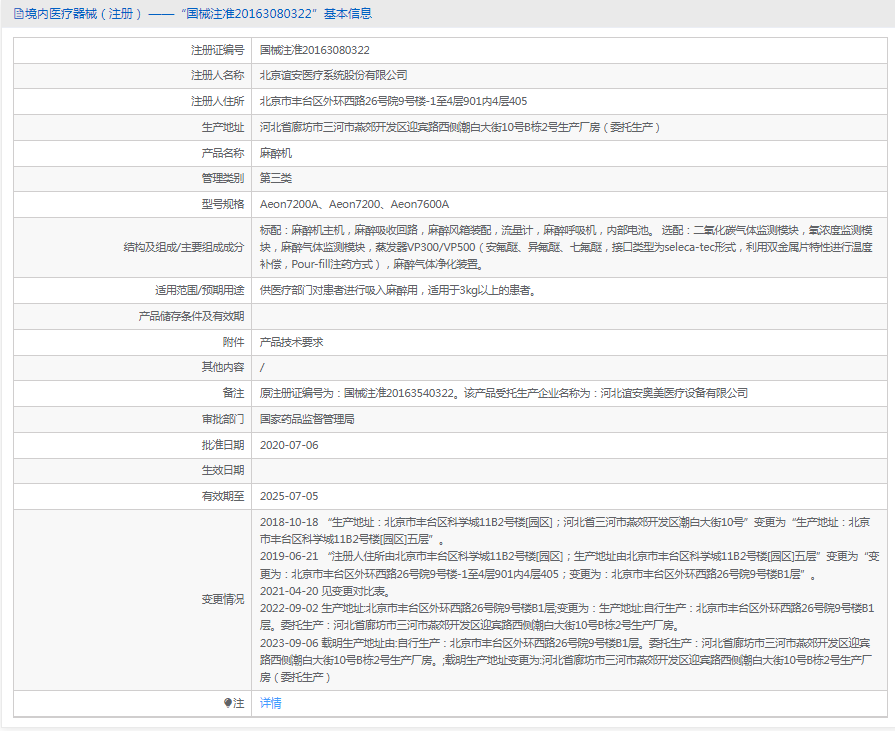The width and height of the screenshot is (895, 731).
Task: Select expiry date 2025-07-05
Action: click(289, 496)
